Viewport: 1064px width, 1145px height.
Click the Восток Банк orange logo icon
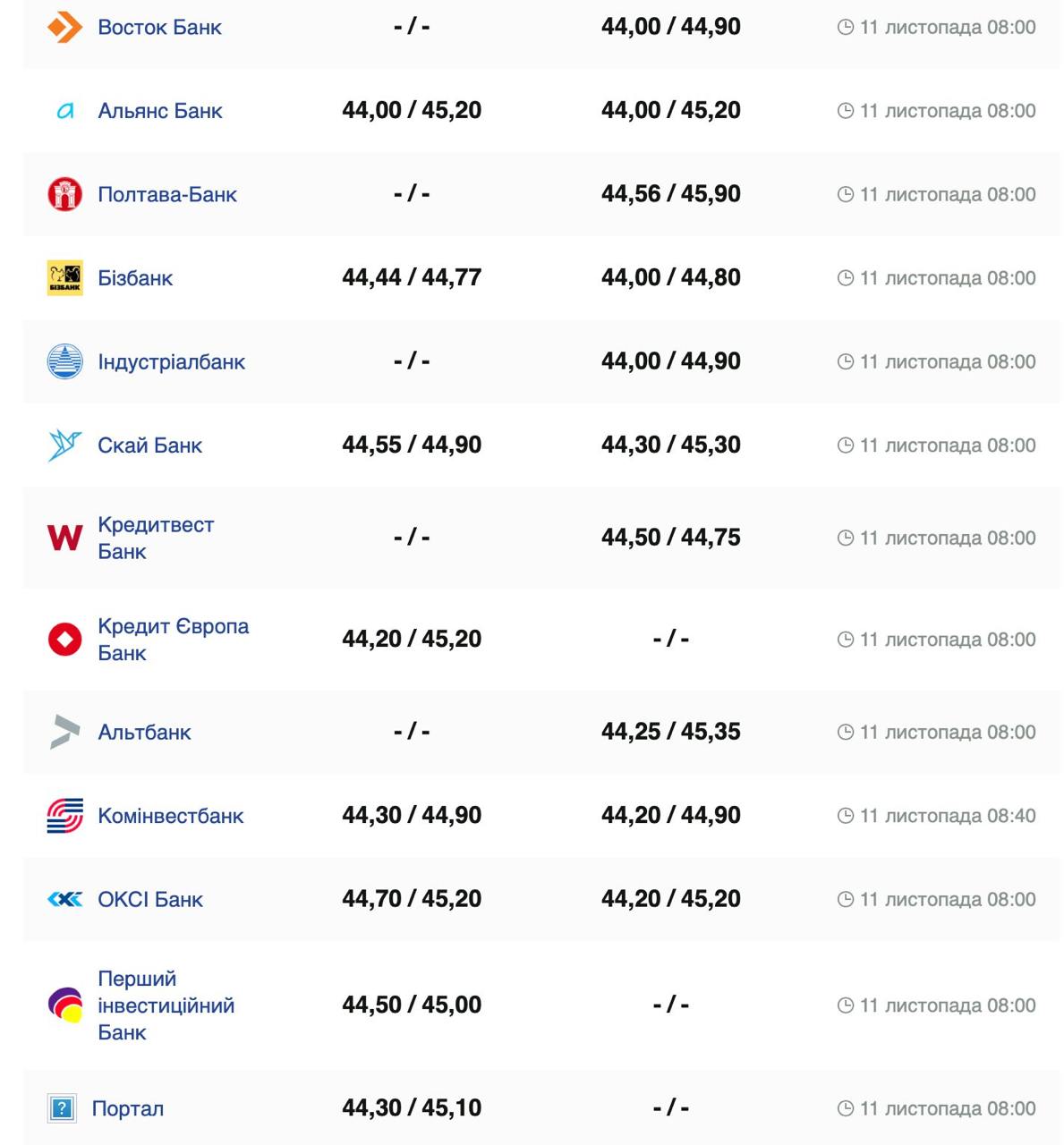[x=64, y=28]
